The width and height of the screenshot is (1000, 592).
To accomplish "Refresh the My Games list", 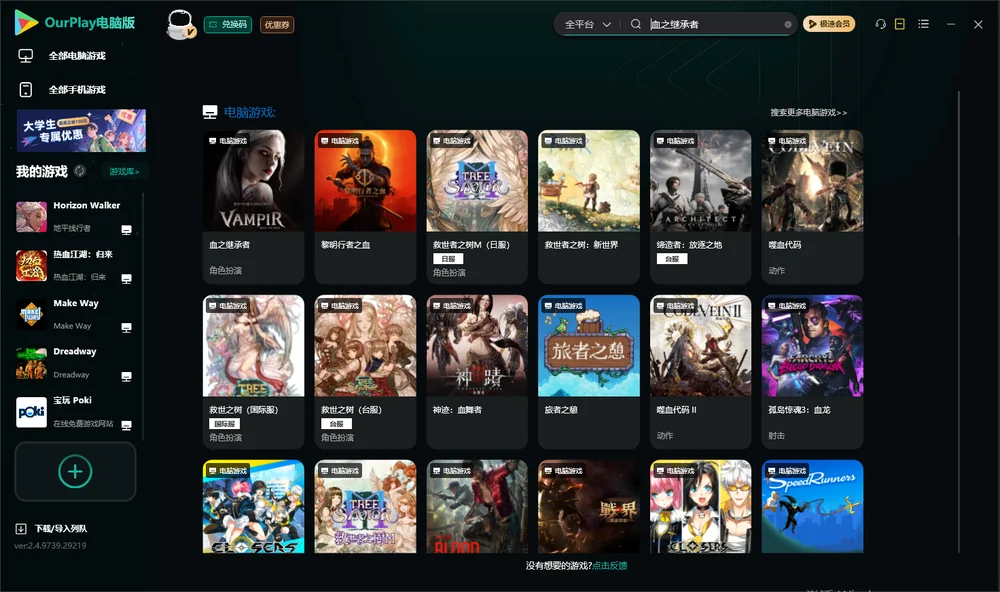I will [x=80, y=171].
